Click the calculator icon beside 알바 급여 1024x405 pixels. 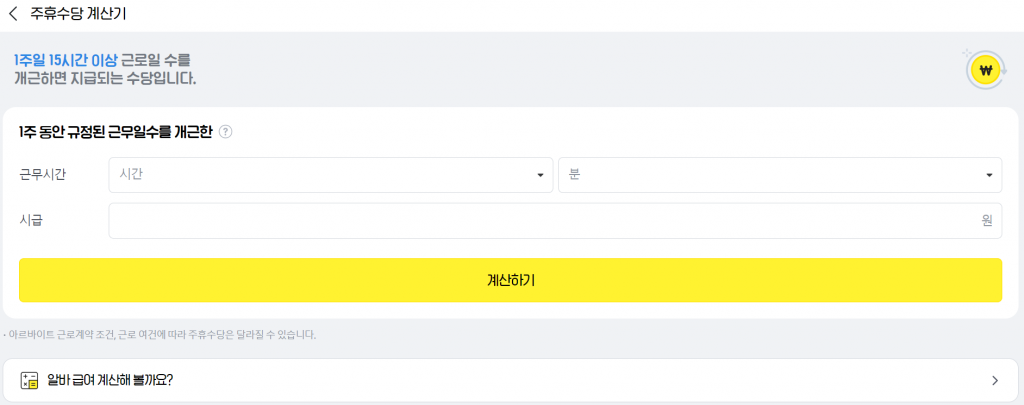(x=29, y=380)
